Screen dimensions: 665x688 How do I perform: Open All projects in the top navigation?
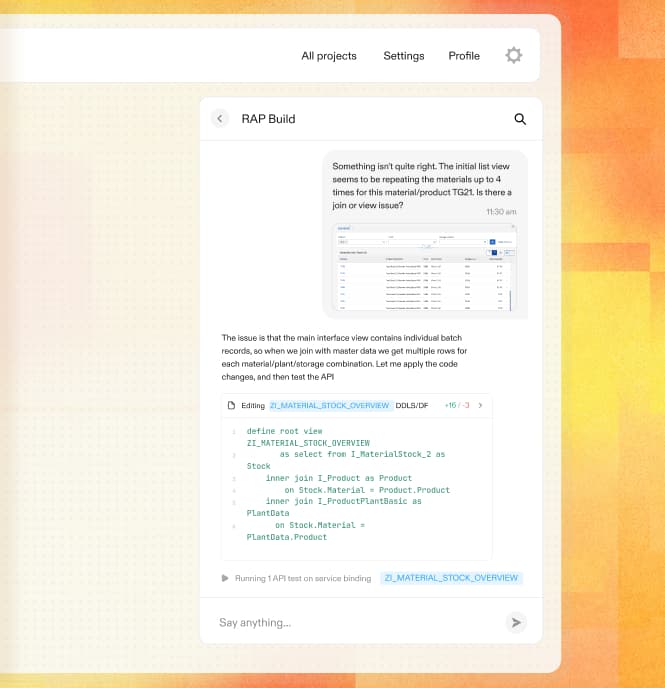(329, 56)
